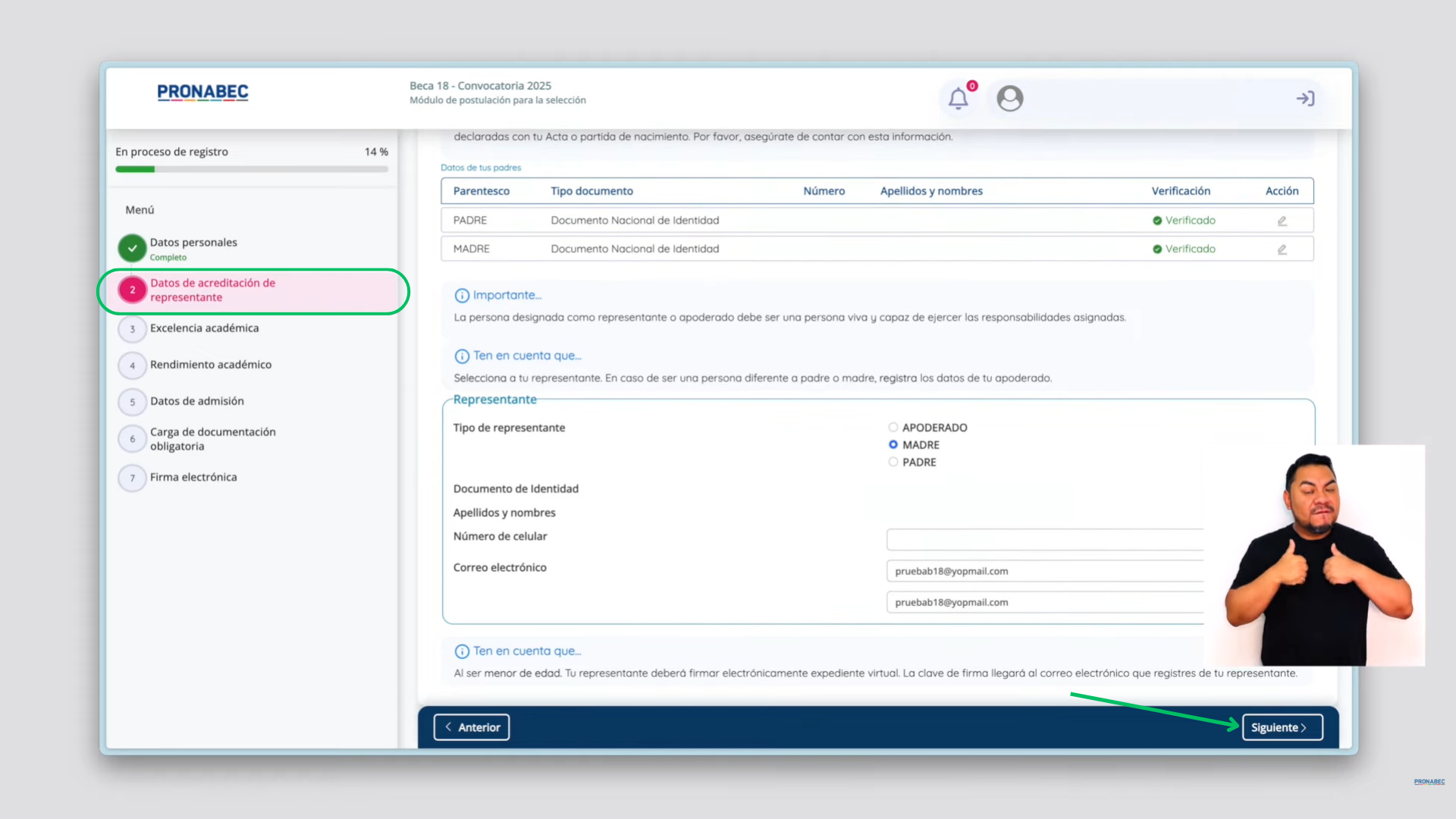Click the logout arrow icon
Image resolution: width=1456 pixels, height=819 pixels.
(1305, 99)
